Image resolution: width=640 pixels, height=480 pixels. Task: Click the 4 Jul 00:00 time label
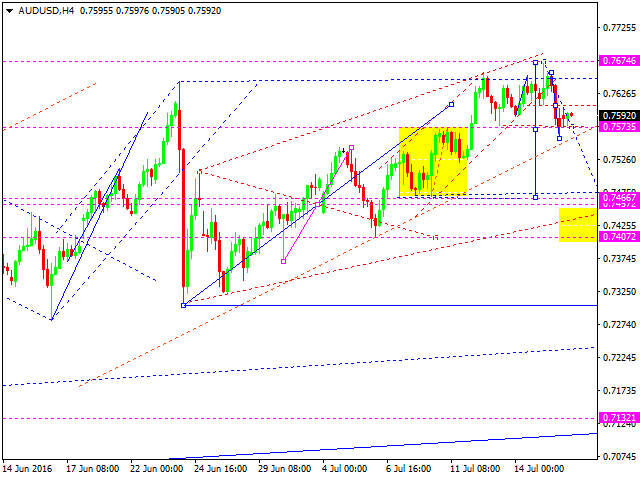point(345,469)
